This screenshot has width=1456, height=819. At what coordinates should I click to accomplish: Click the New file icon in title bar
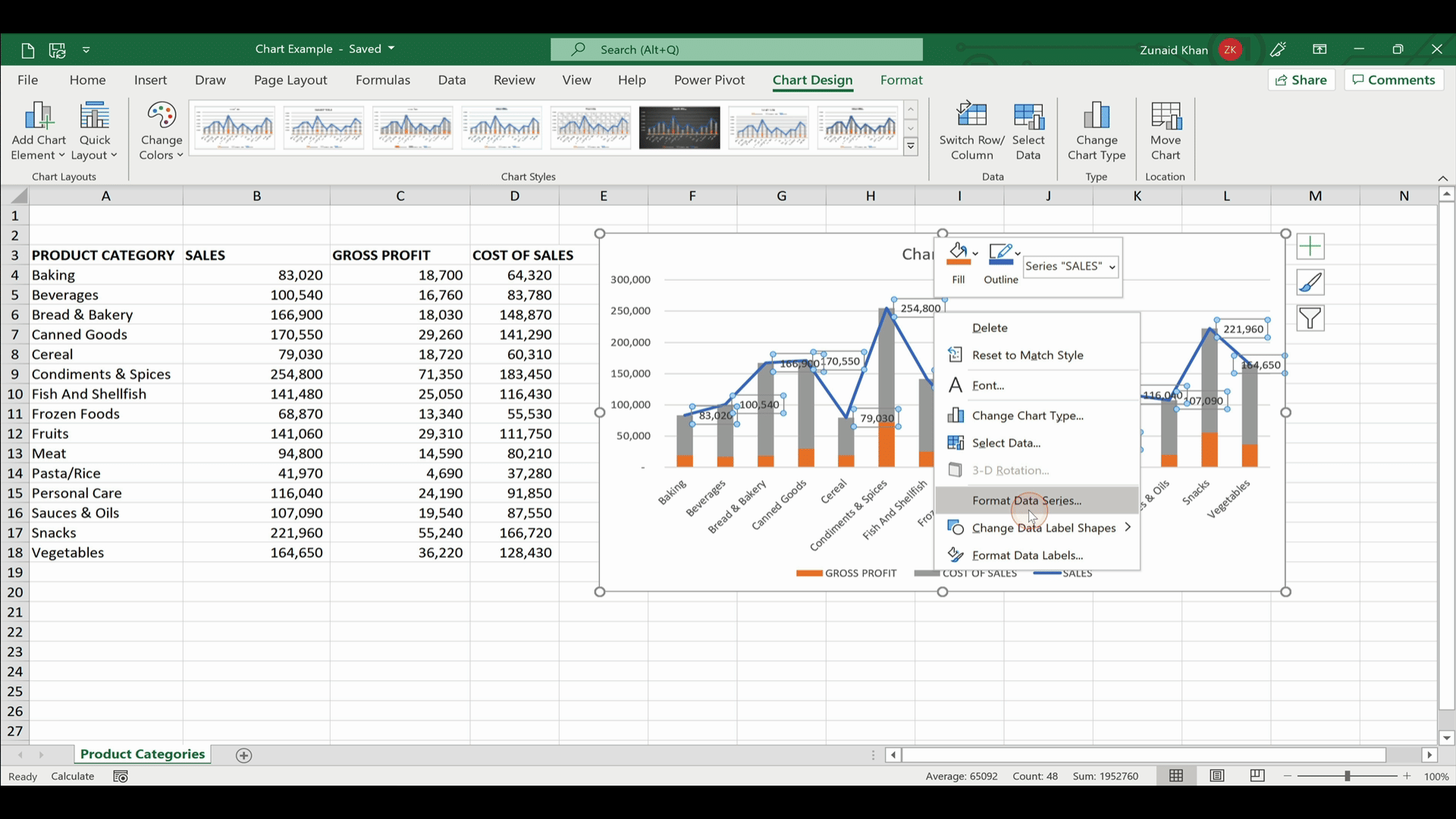28,50
